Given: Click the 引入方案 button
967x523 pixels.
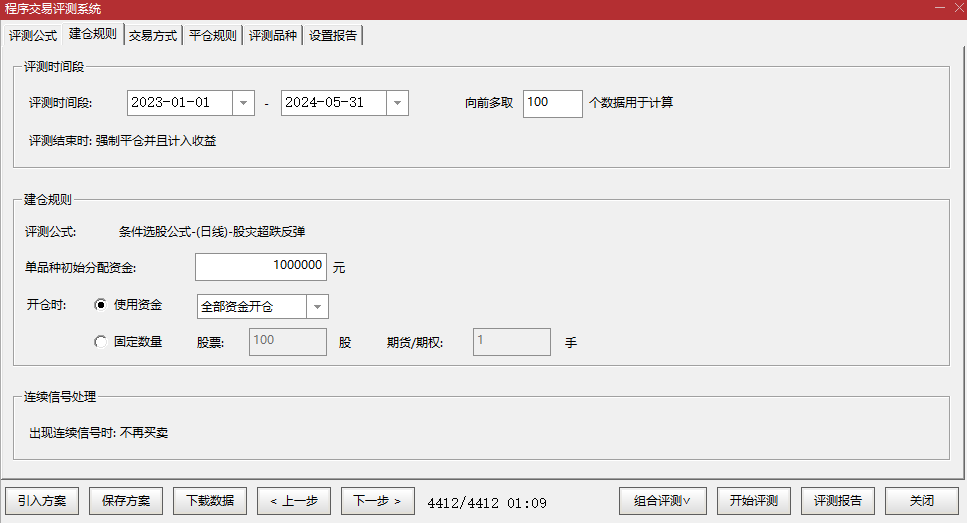Looking at the screenshot, I should click(x=42, y=501).
